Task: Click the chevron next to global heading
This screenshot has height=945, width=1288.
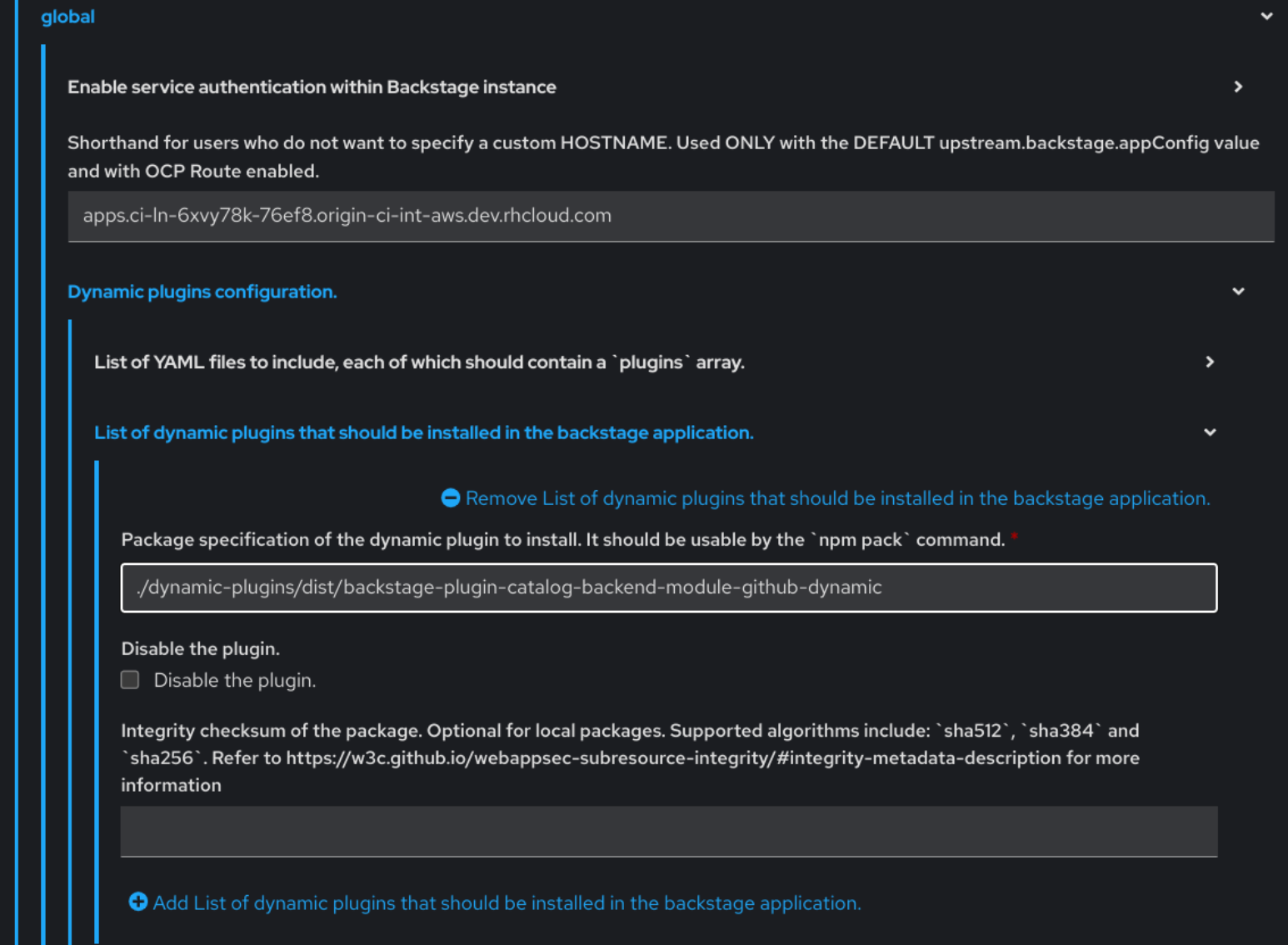Action: pyautogui.click(x=1267, y=15)
